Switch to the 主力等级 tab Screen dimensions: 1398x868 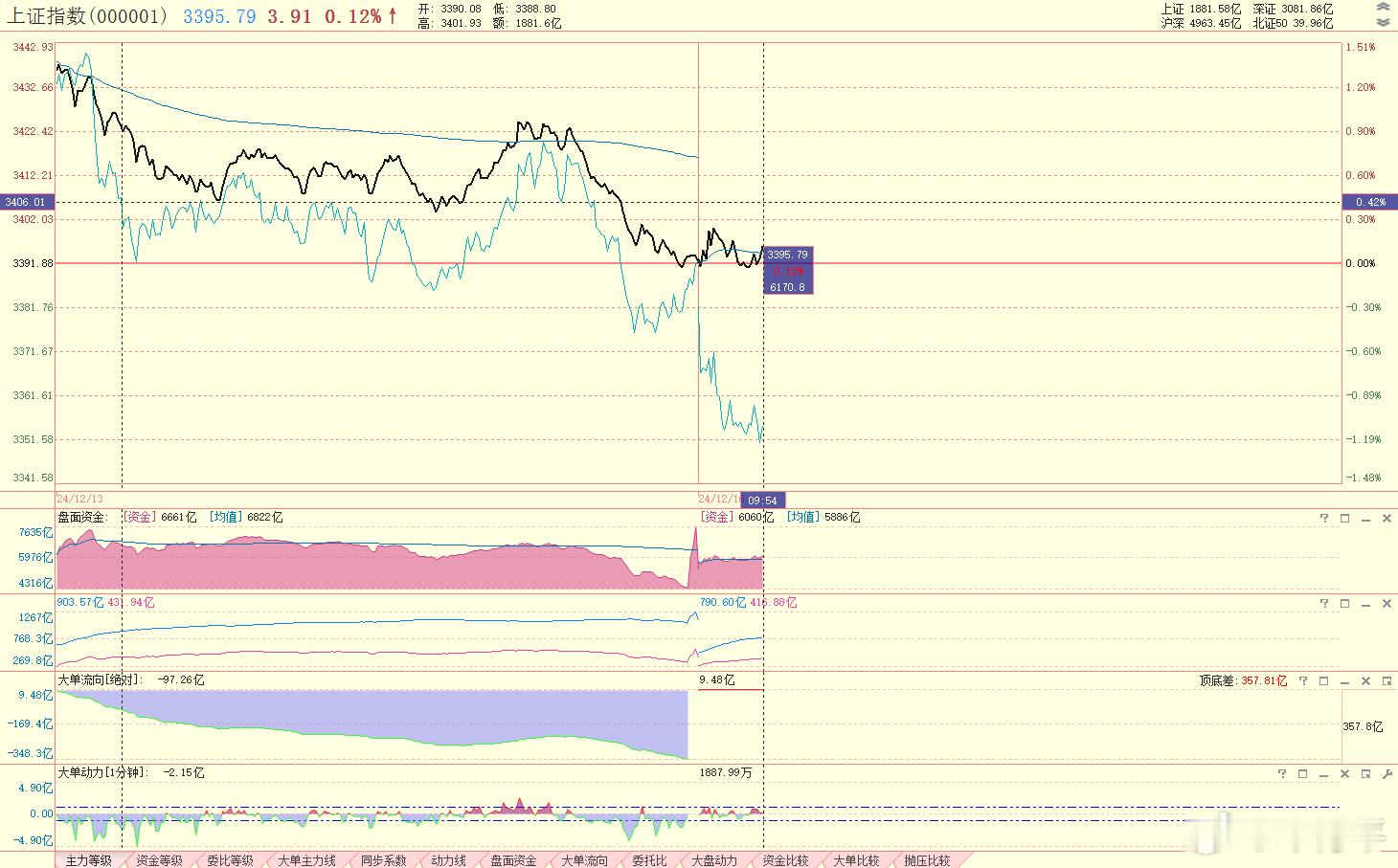tap(88, 860)
